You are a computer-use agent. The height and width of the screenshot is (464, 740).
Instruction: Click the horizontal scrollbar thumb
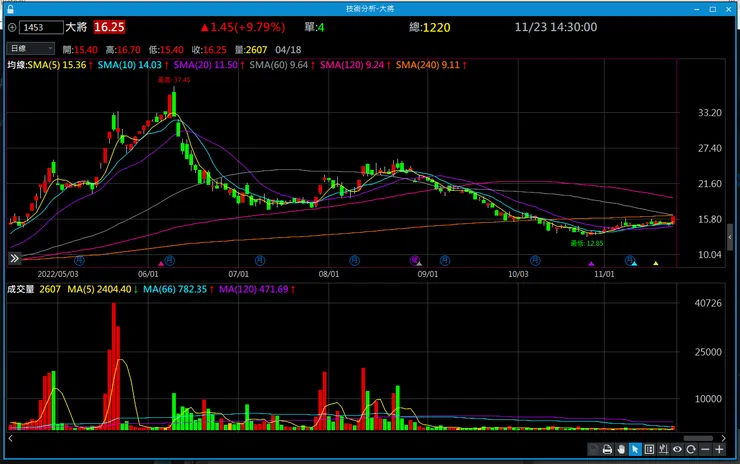tap(698, 439)
